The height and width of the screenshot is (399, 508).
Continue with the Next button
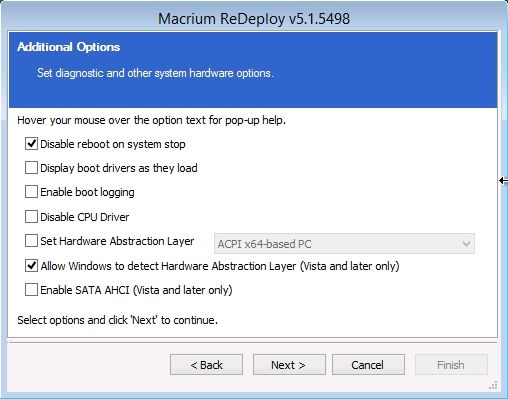[289, 365]
